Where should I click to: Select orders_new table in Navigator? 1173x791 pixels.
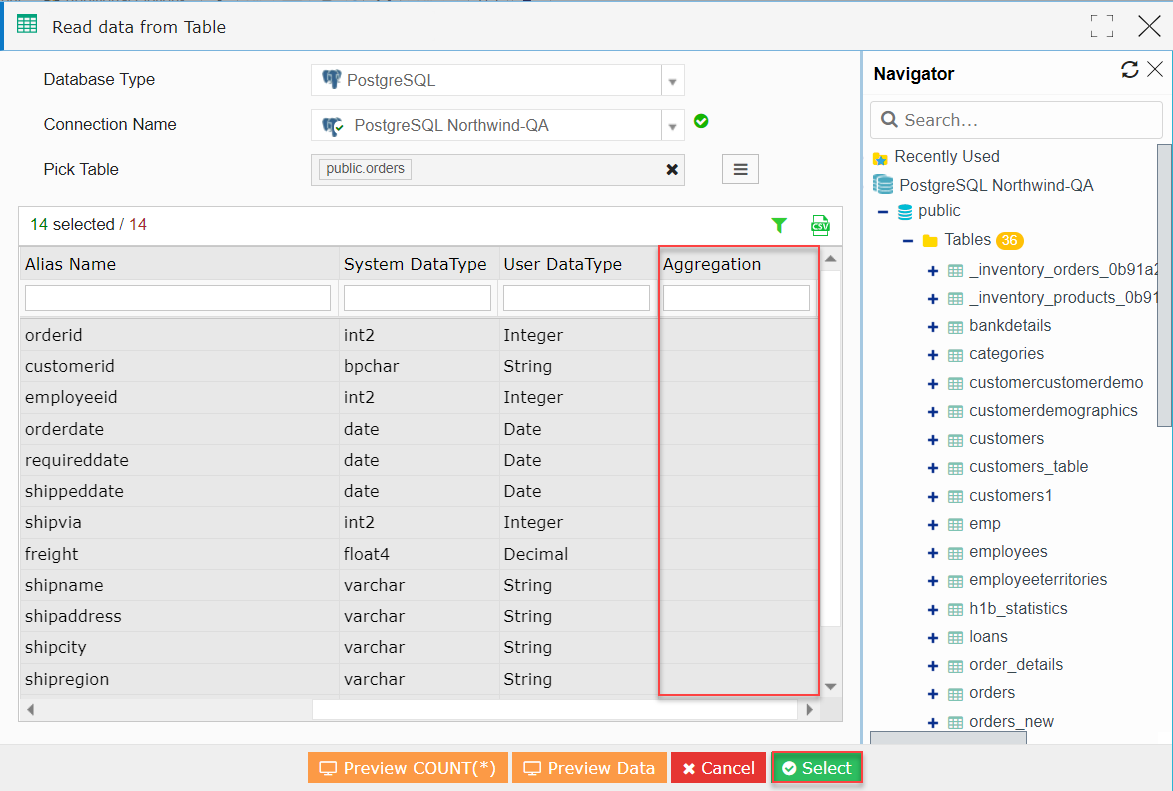[1011, 722]
